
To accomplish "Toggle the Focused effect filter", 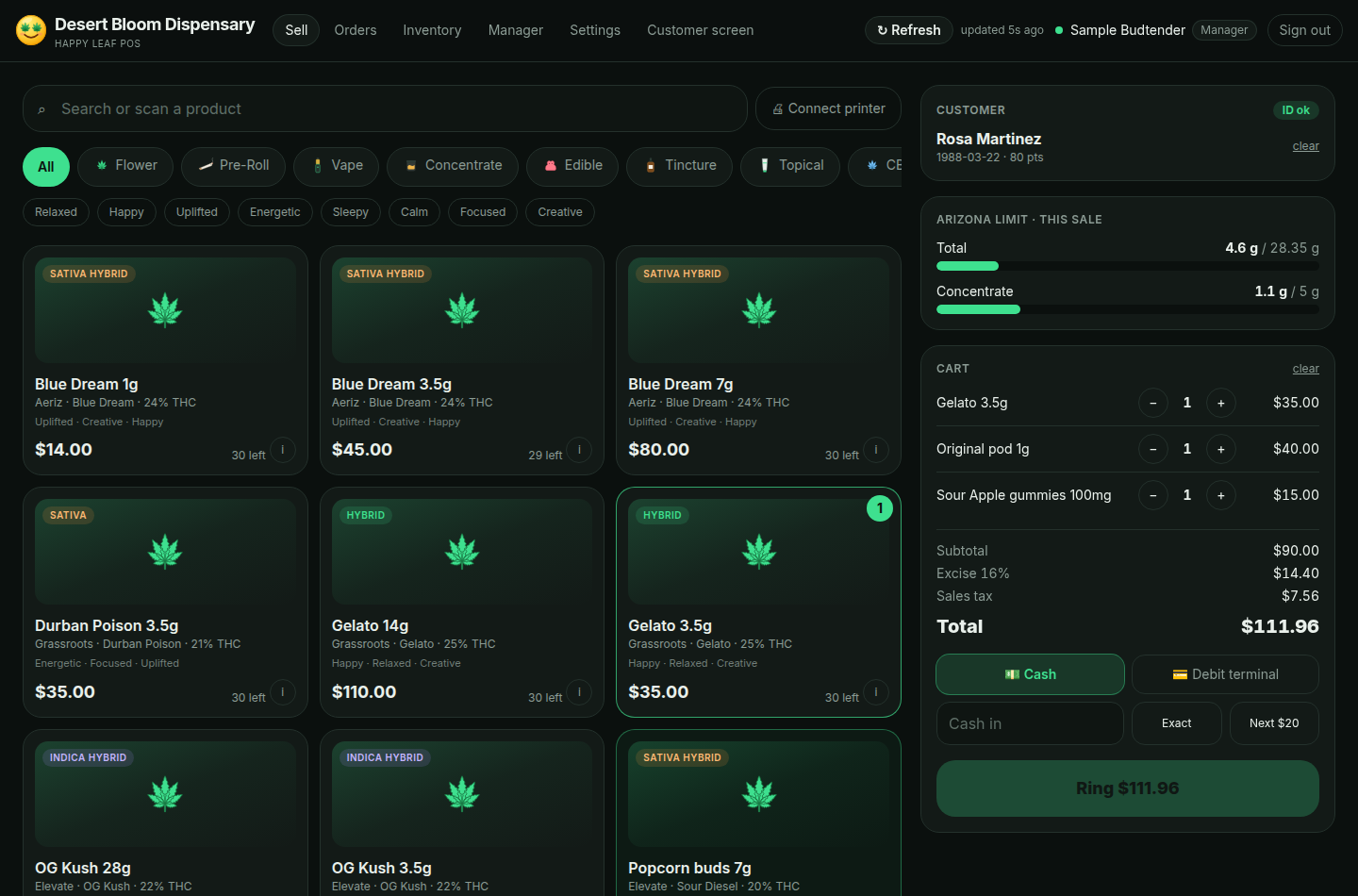I will pyautogui.click(x=483, y=212).
